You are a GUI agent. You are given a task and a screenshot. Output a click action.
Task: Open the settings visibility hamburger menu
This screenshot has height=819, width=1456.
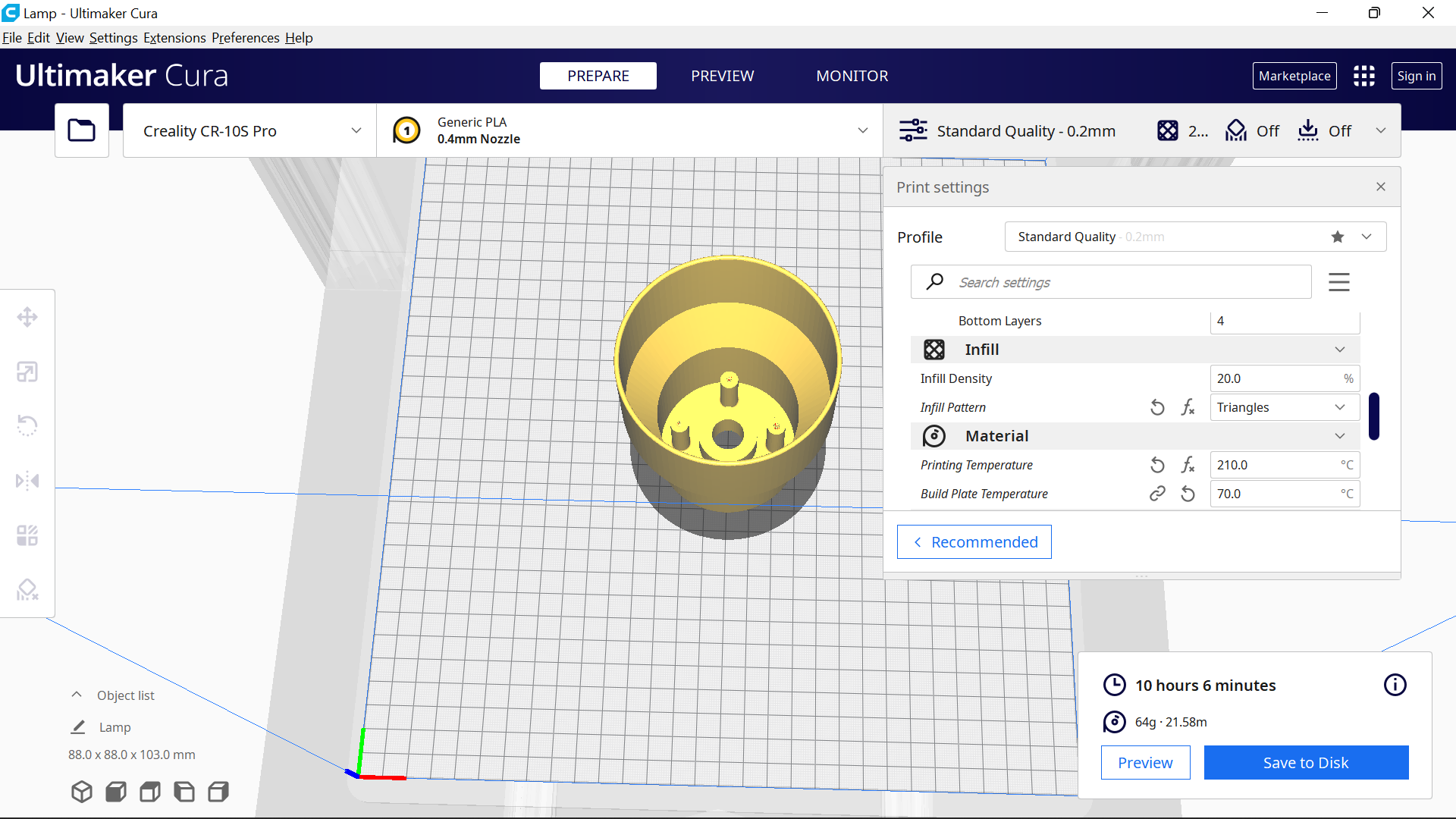(x=1338, y=282)
